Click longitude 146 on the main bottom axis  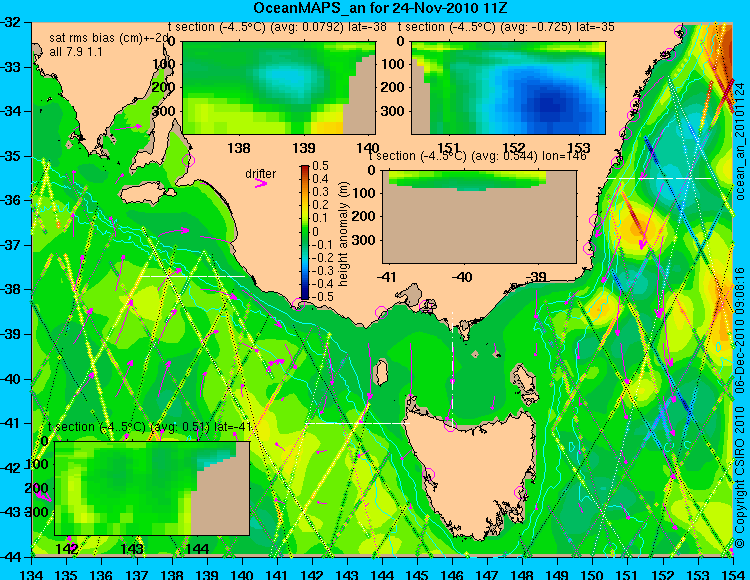pyautogui.click(x=452, y=574)
